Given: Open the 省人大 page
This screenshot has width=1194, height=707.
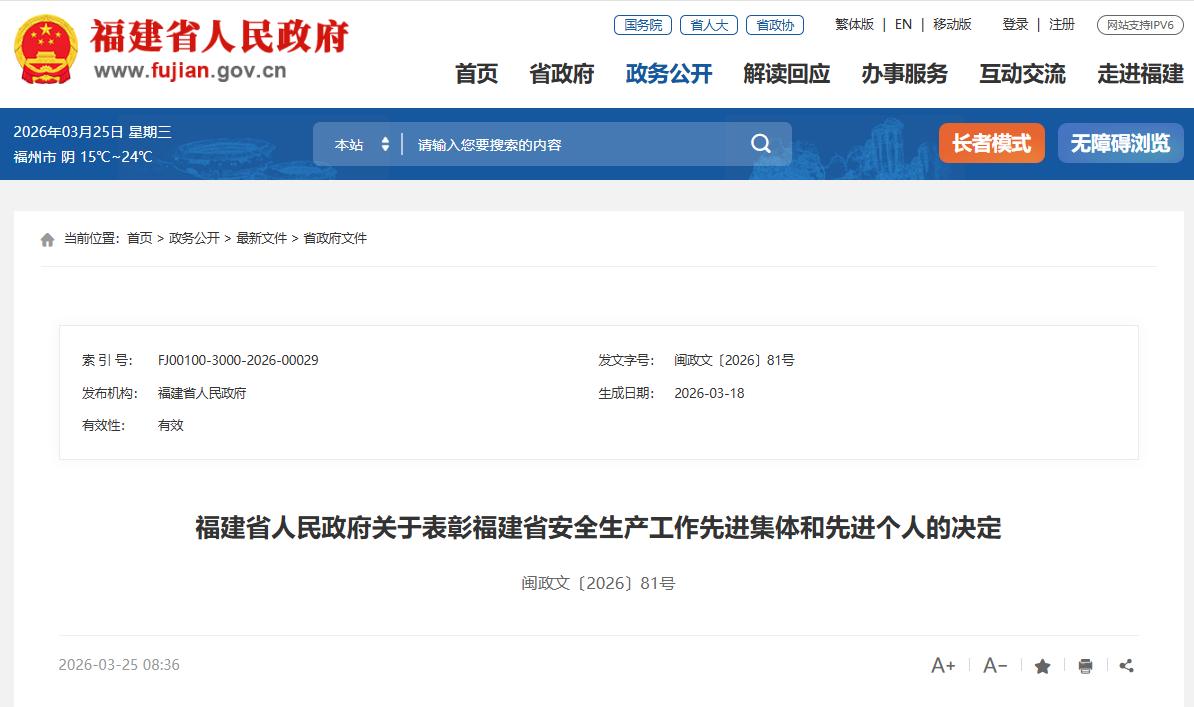Looking at the screenshot, I should tap(709, 24).
